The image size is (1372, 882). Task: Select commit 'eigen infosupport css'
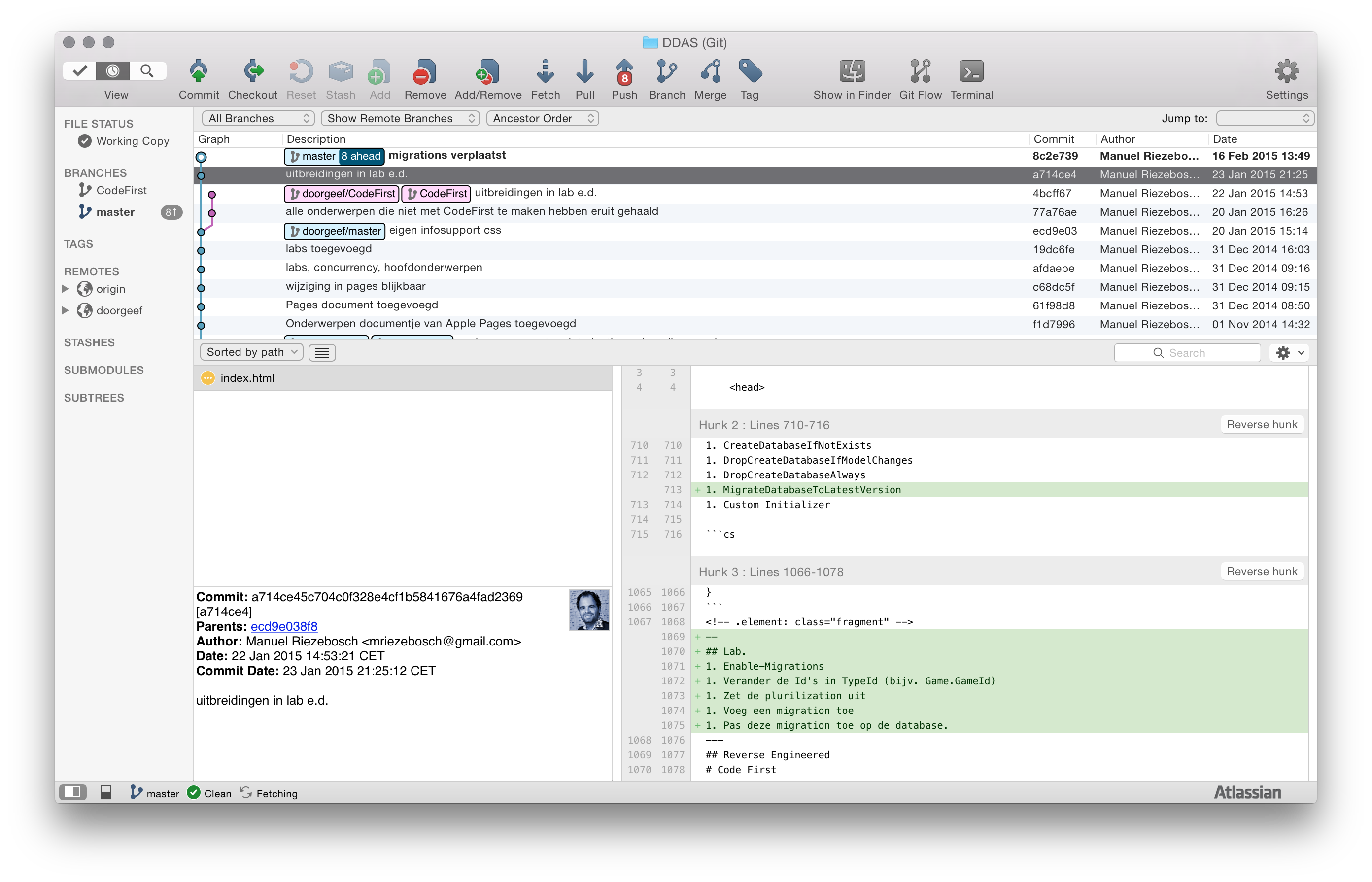tap(755, 231)
